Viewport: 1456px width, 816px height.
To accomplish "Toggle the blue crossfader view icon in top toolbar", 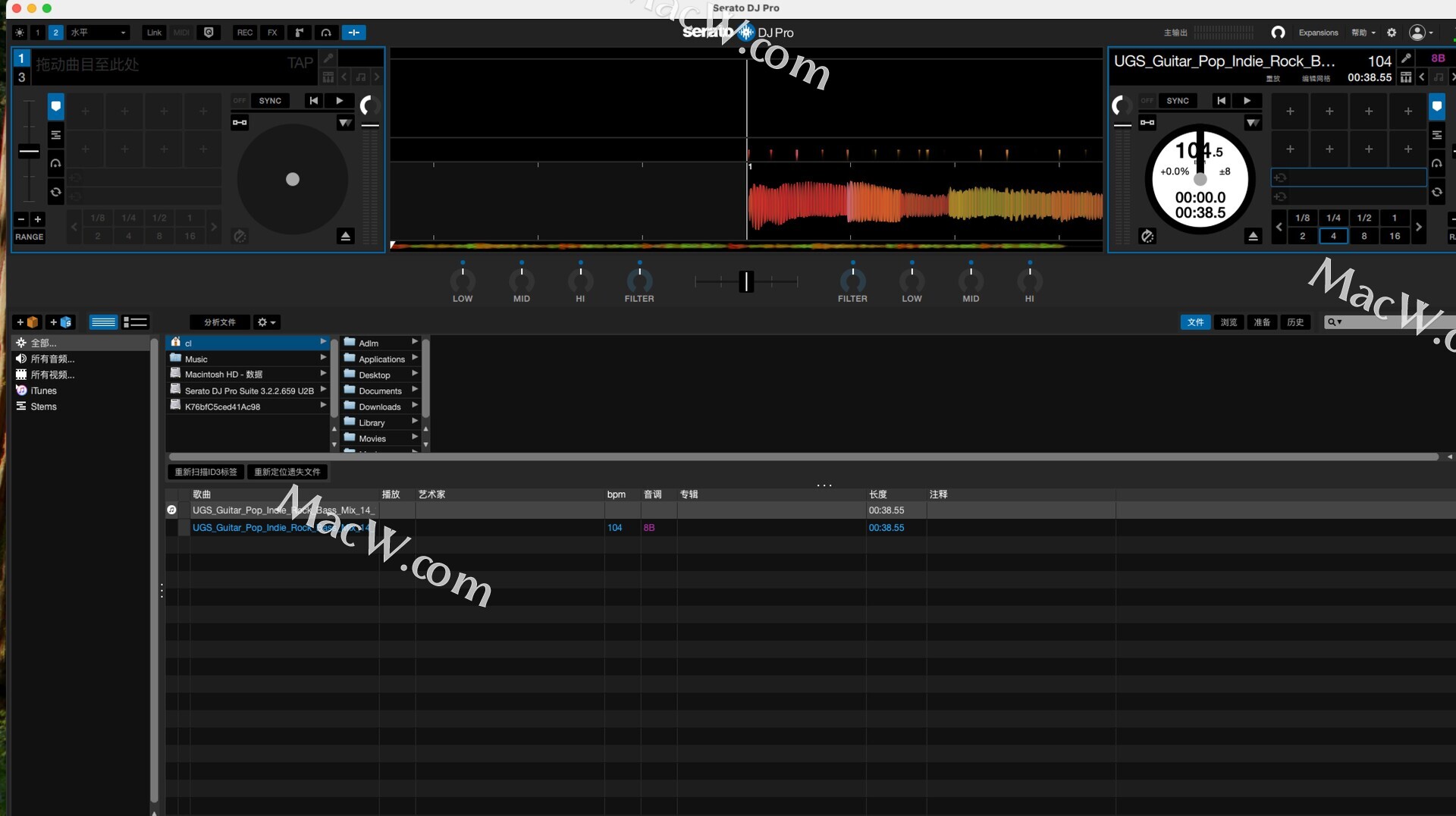I will 353,33.
